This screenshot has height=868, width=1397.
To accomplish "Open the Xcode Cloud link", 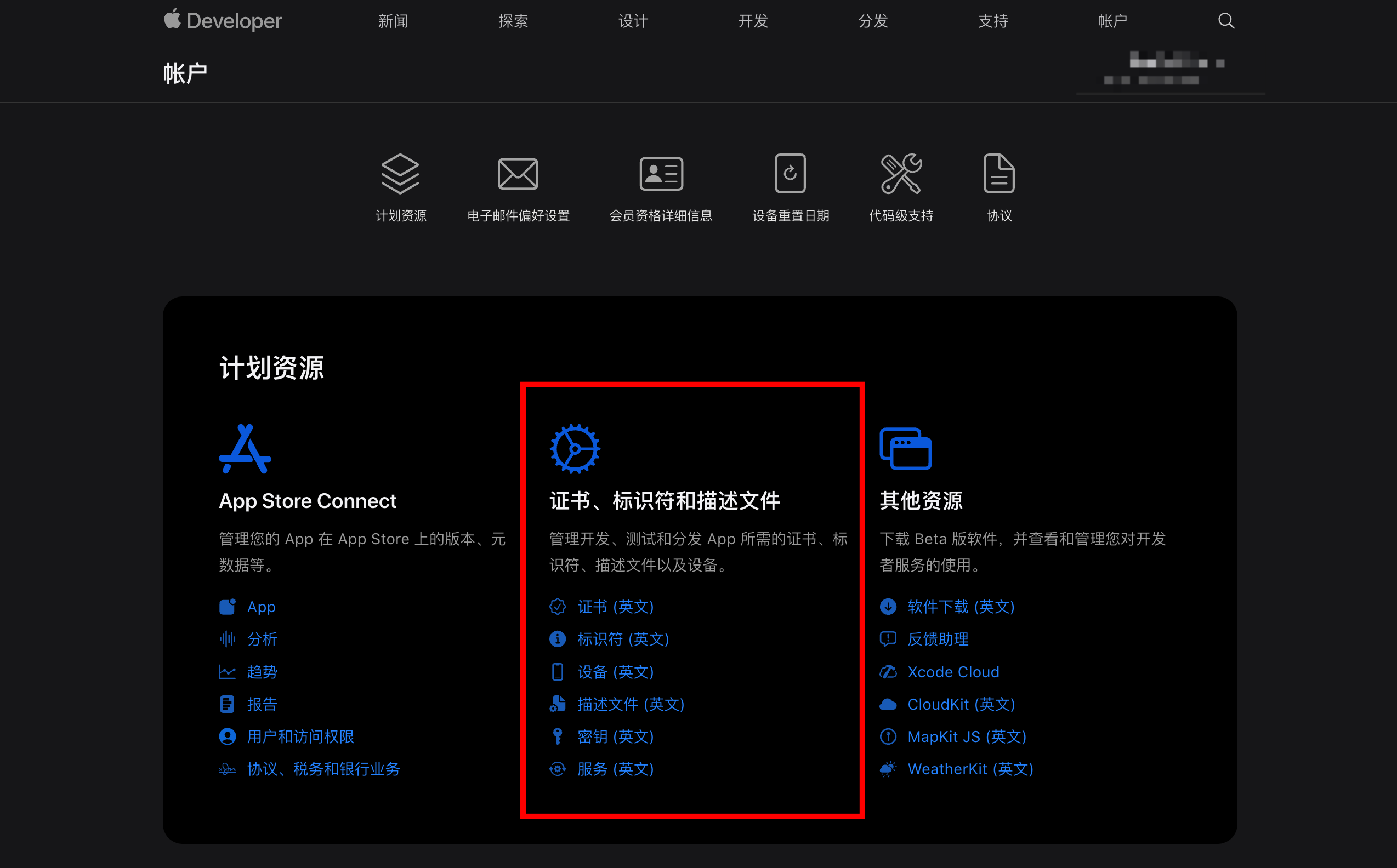I will point(953,672).
